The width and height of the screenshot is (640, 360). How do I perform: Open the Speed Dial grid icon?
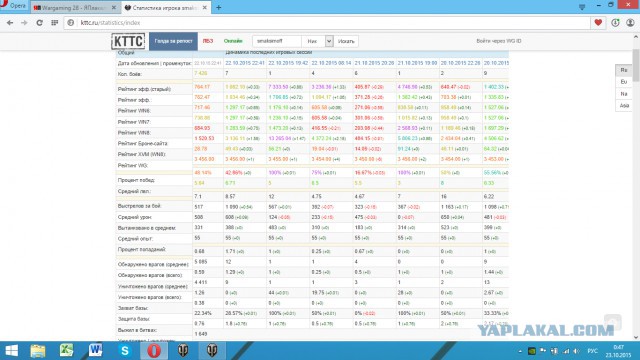tap(55, 23)
